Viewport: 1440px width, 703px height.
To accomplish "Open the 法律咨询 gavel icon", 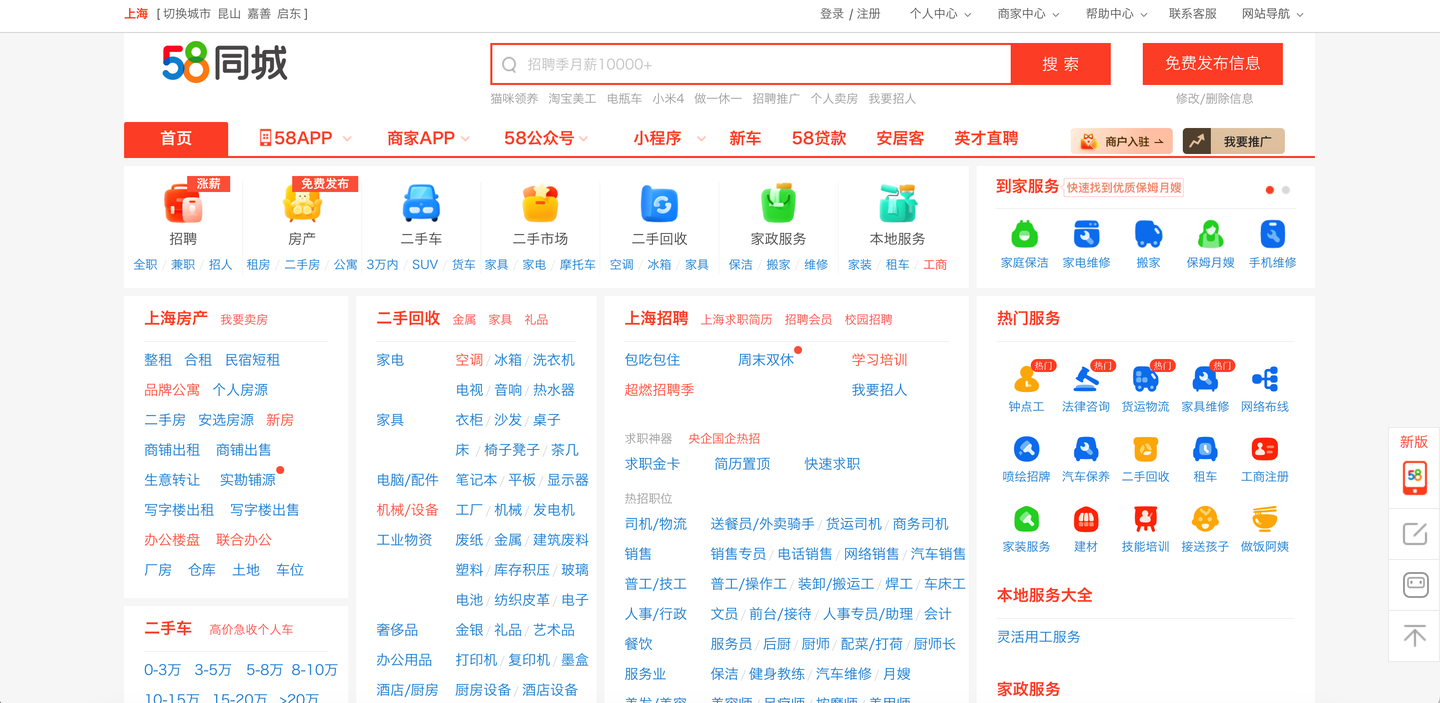I will coord(1086,379).
